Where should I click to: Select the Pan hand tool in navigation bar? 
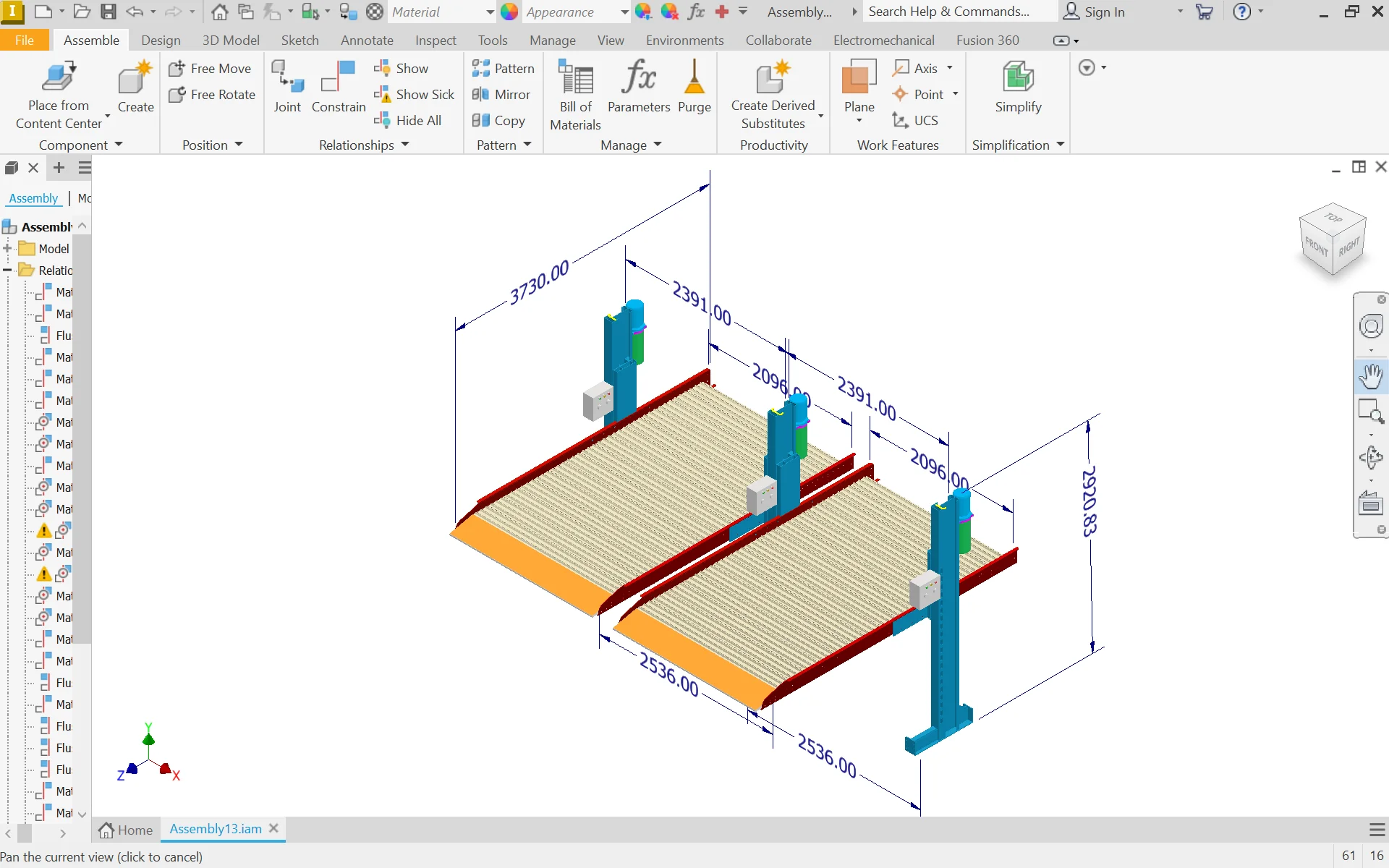(x=1371, y=376)
